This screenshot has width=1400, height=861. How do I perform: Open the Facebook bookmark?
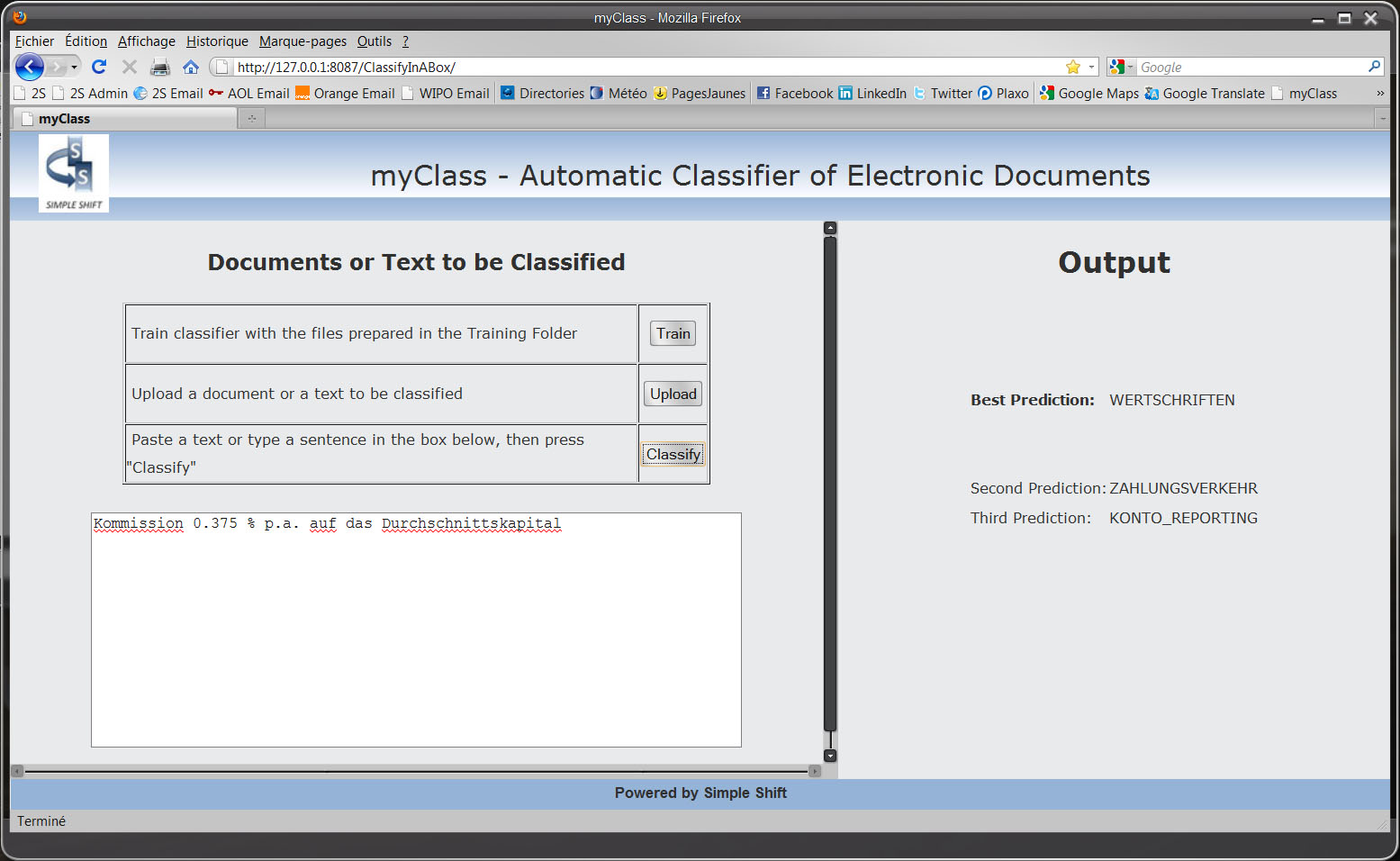pos(795,94)
